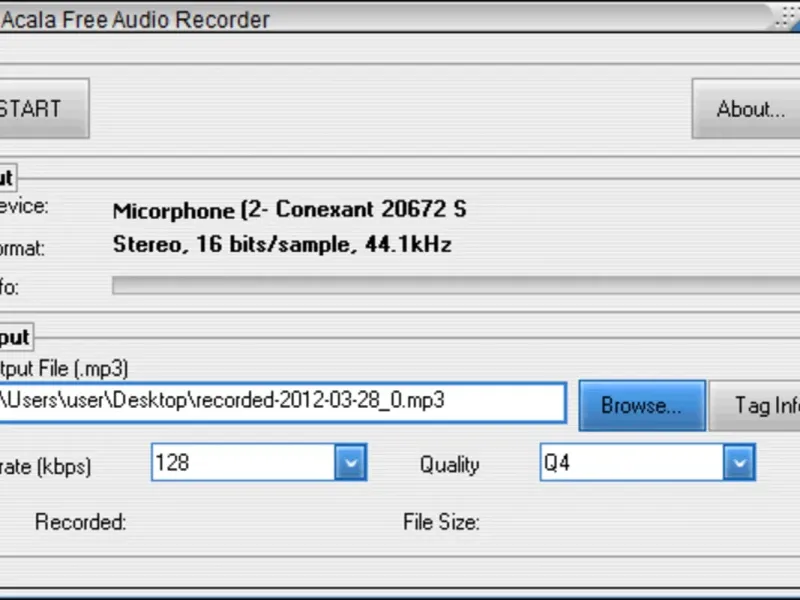Open the About... dialog

click(x=746, y=108)
